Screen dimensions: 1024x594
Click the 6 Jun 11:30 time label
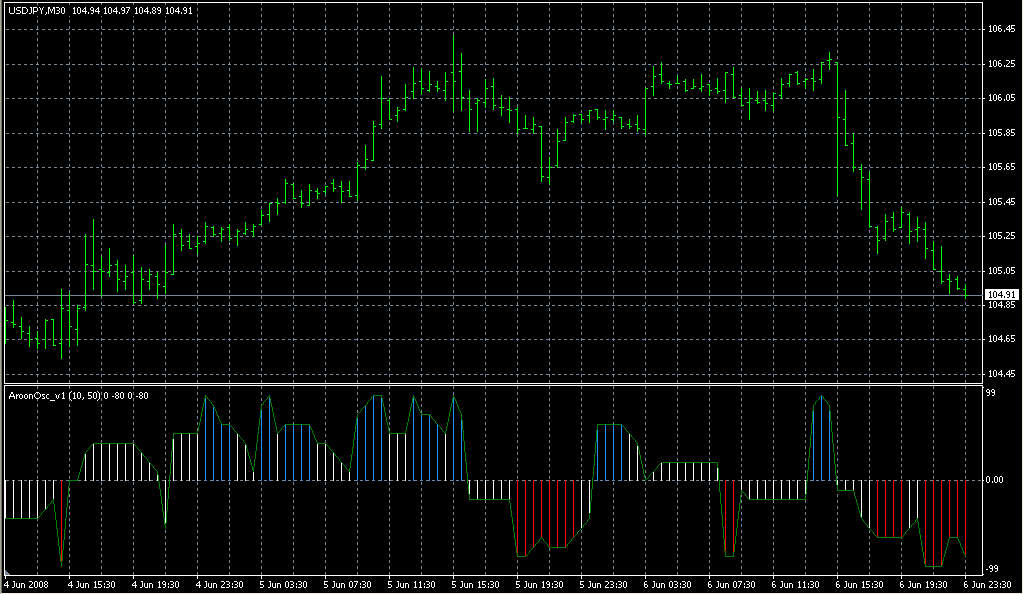coord(795,585)
